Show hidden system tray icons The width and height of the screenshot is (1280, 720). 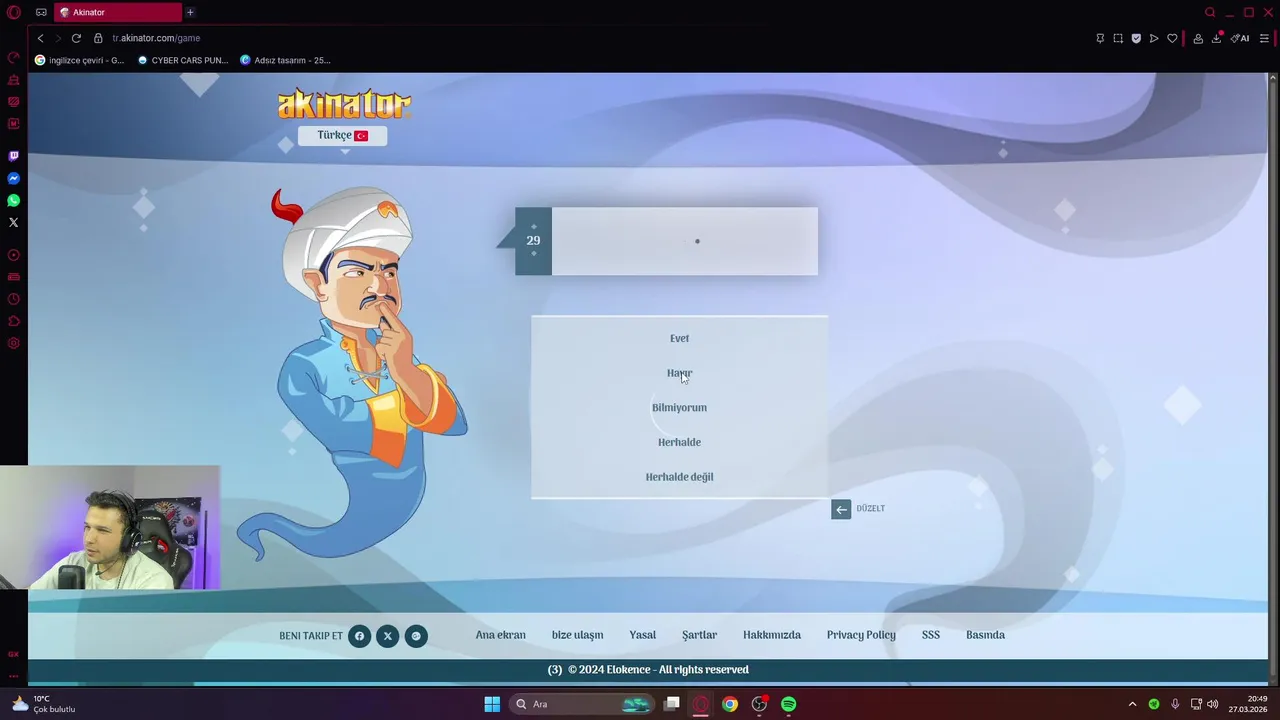[1132, 704]
